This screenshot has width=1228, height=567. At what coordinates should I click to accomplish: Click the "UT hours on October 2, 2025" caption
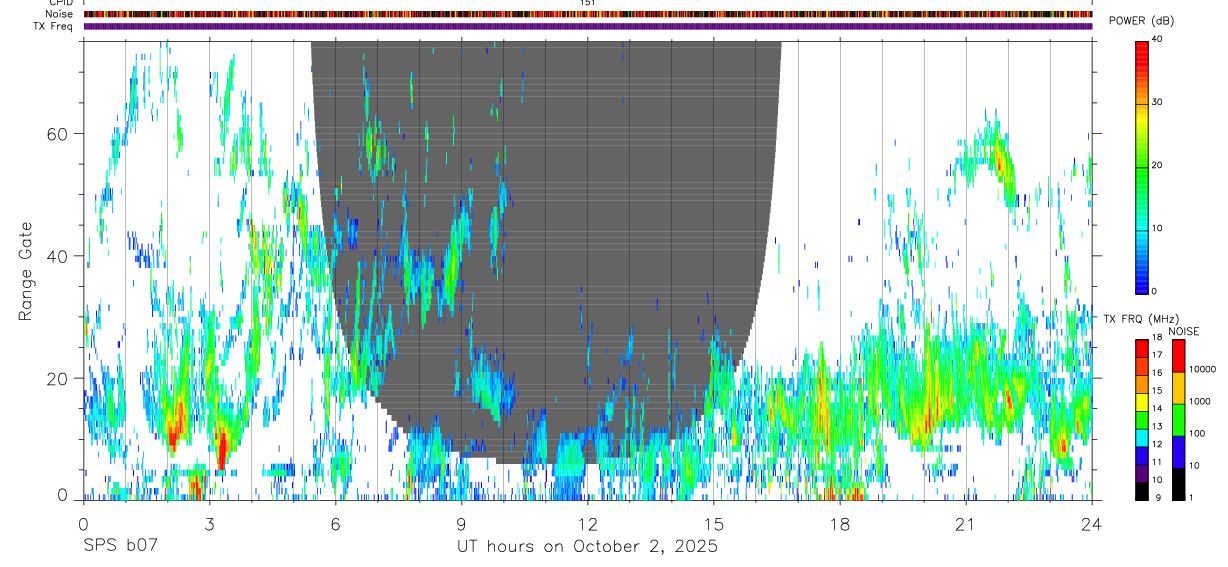click(x=587, y=547)
